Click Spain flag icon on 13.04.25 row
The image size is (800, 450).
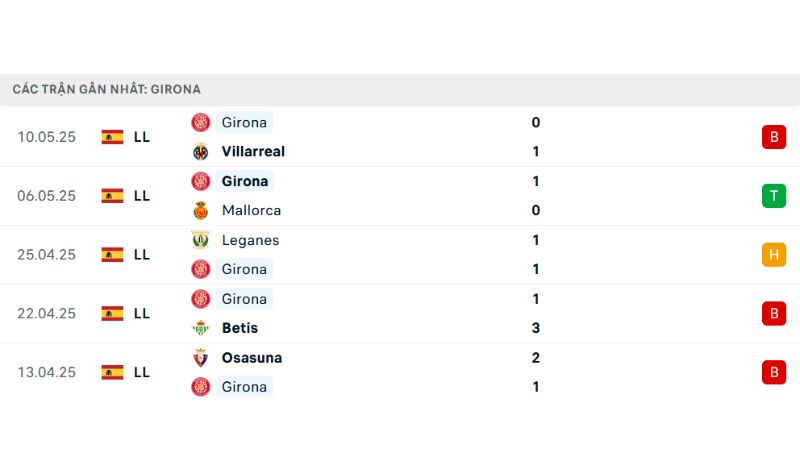coord(112,372)
